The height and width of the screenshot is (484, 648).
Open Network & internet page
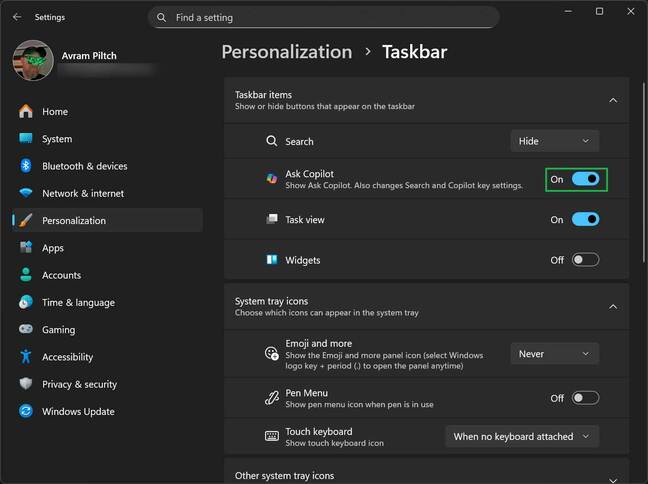coord(107,193)
